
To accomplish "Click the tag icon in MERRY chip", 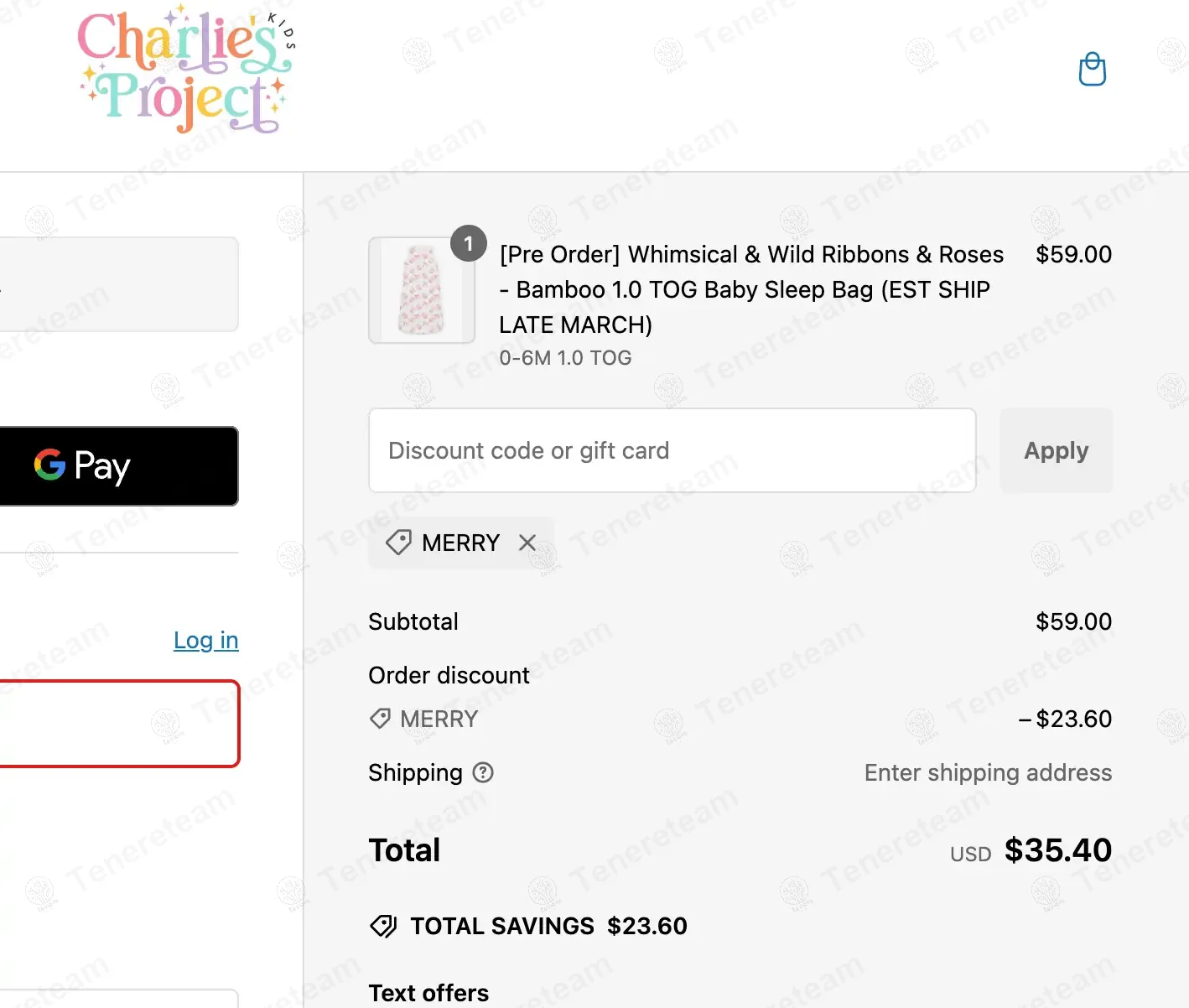I will coord(398,543).
